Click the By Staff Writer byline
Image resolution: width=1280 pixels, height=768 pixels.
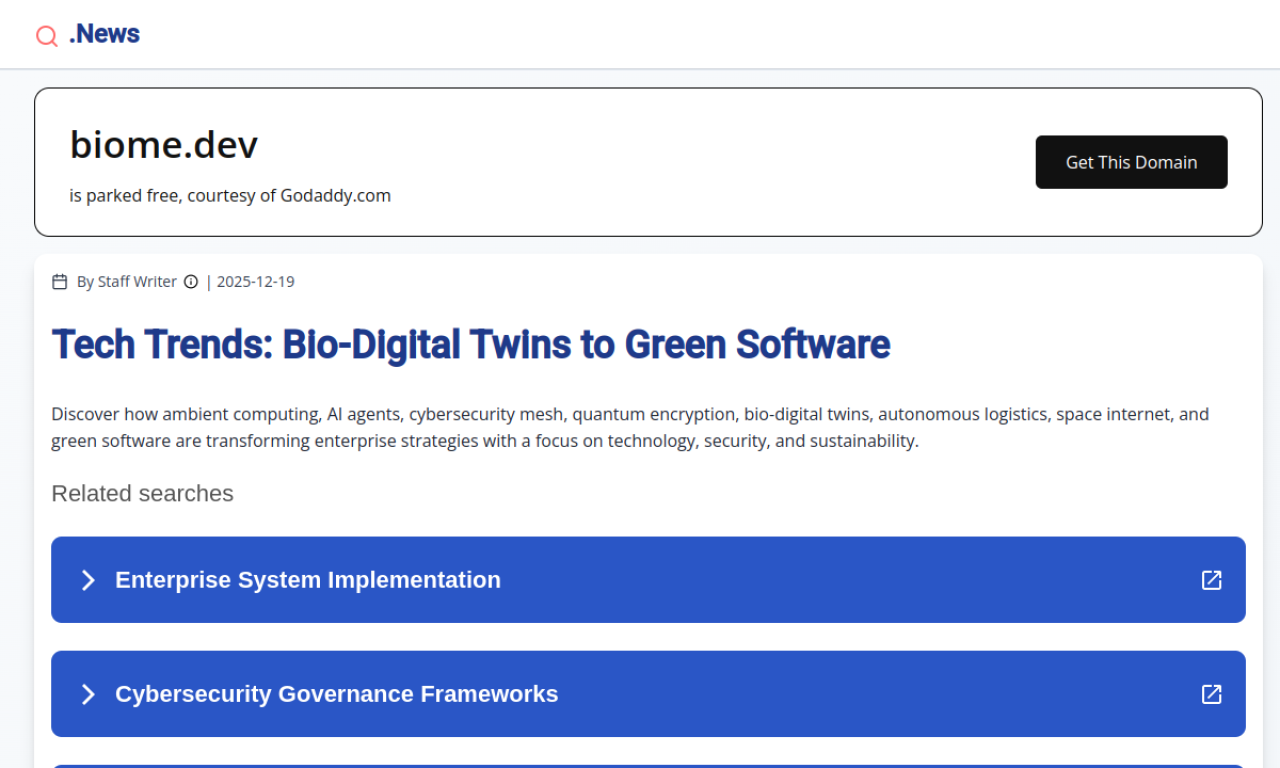[126, 282]
